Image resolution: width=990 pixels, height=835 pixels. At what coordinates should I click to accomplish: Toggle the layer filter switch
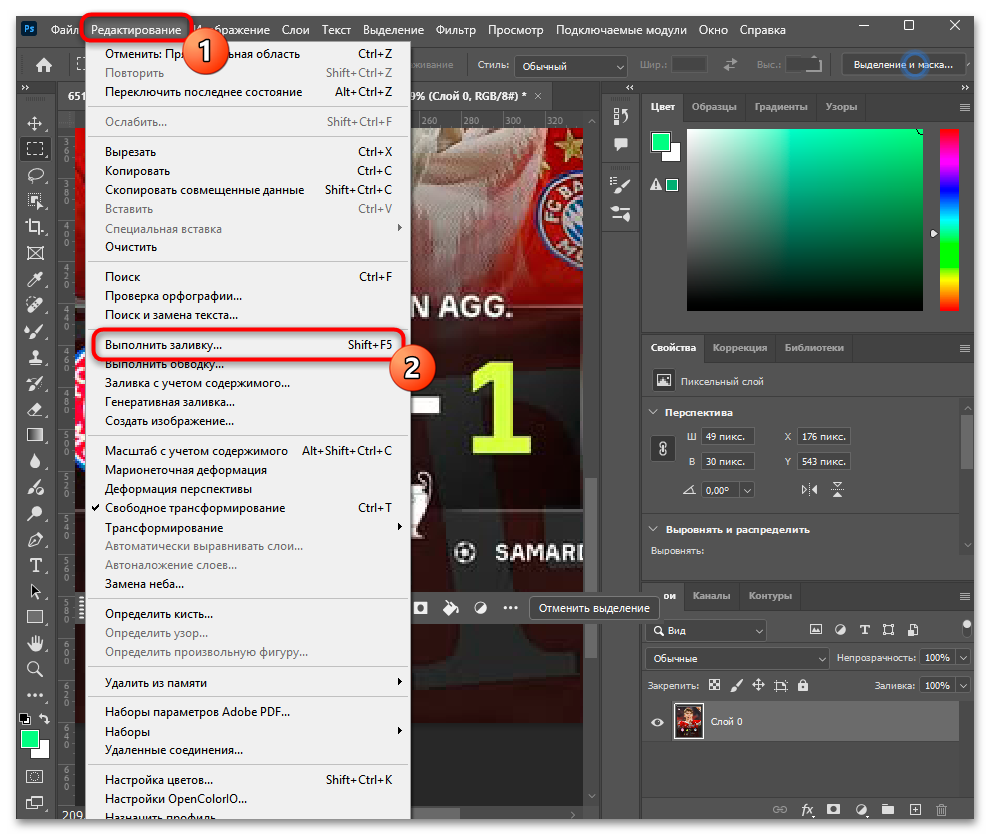[966, 629]
